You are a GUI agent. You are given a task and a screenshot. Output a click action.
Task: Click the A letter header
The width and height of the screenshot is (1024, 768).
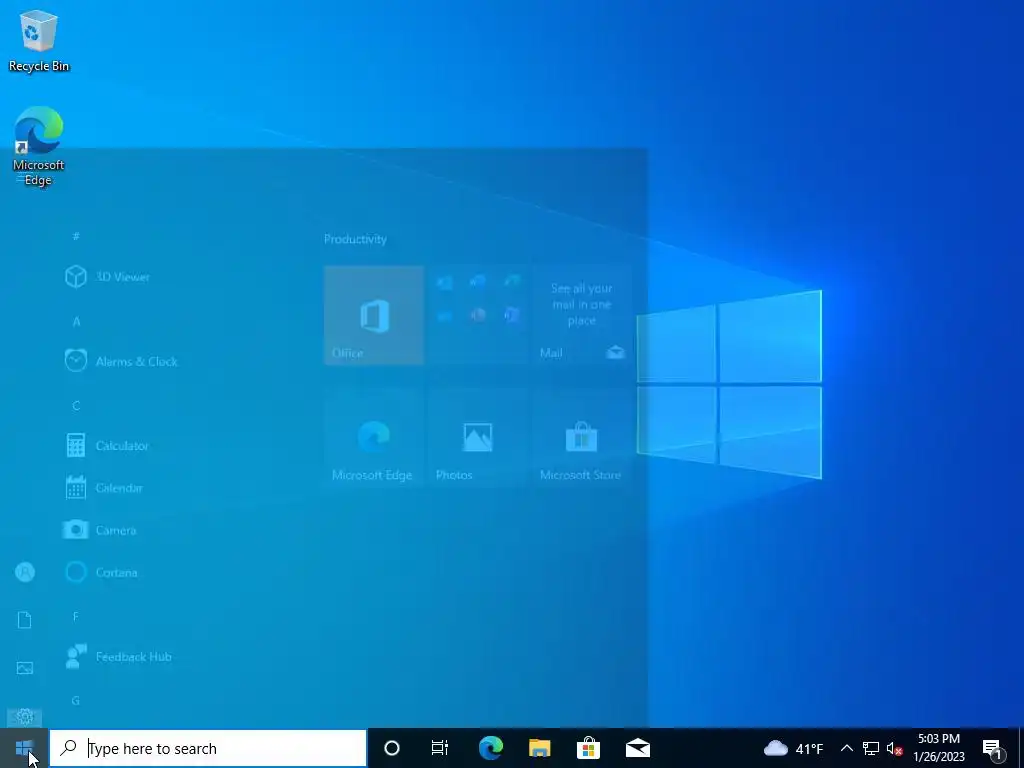click(76, 321)
